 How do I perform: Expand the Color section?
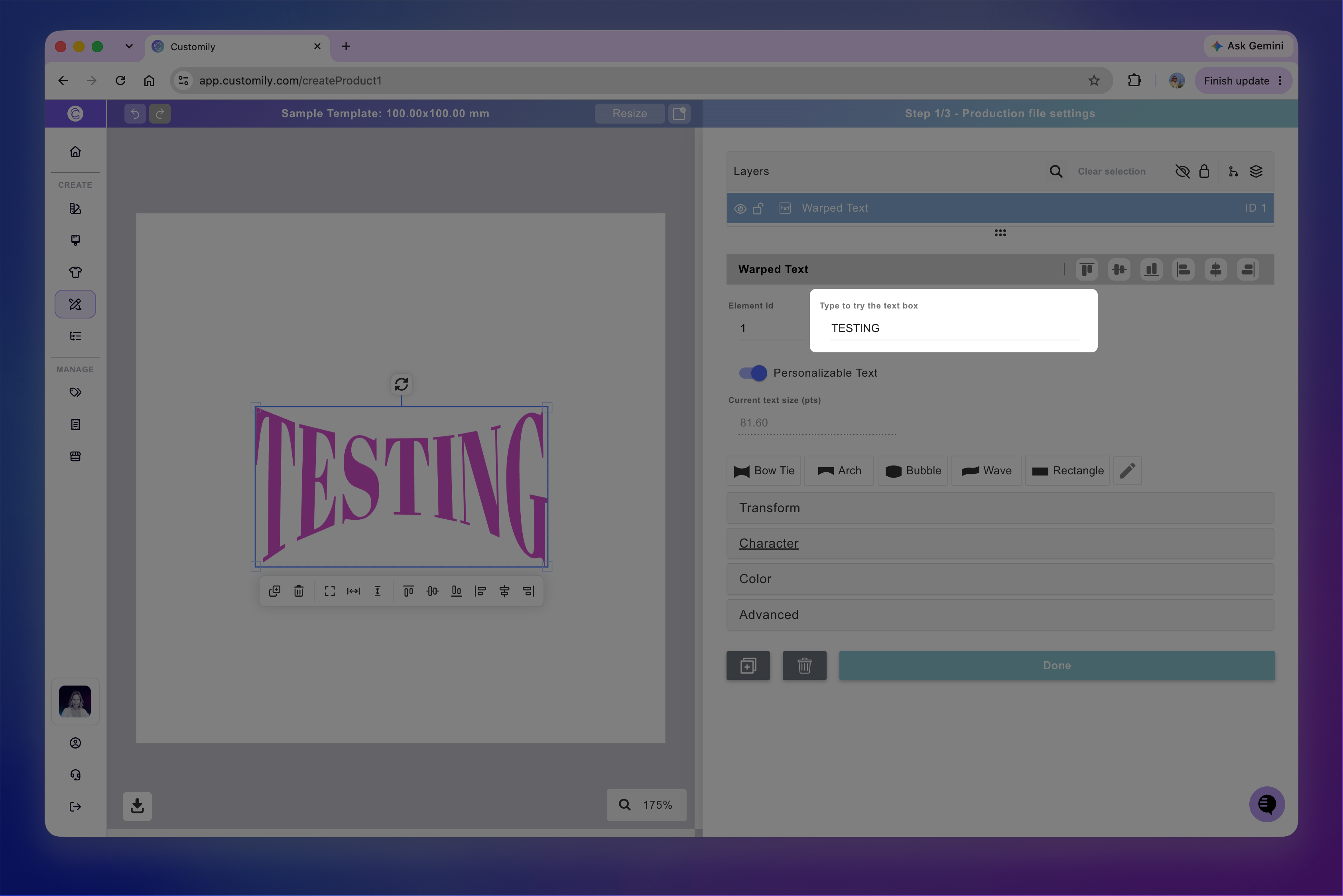[1000, 579]
